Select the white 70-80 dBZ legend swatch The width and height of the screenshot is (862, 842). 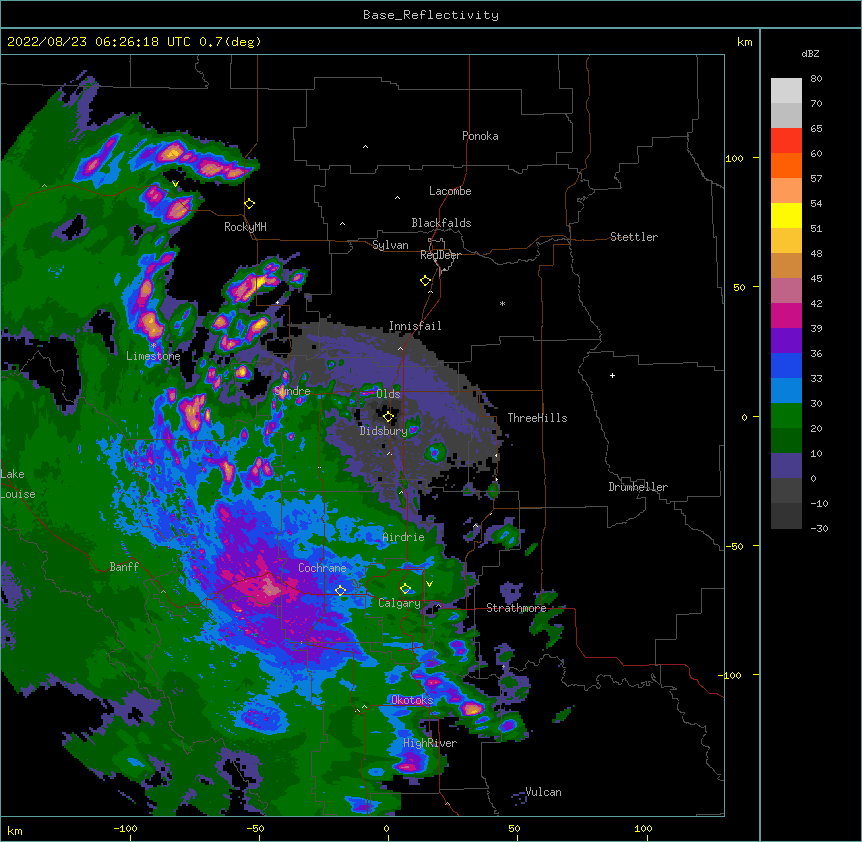point(786,91)
